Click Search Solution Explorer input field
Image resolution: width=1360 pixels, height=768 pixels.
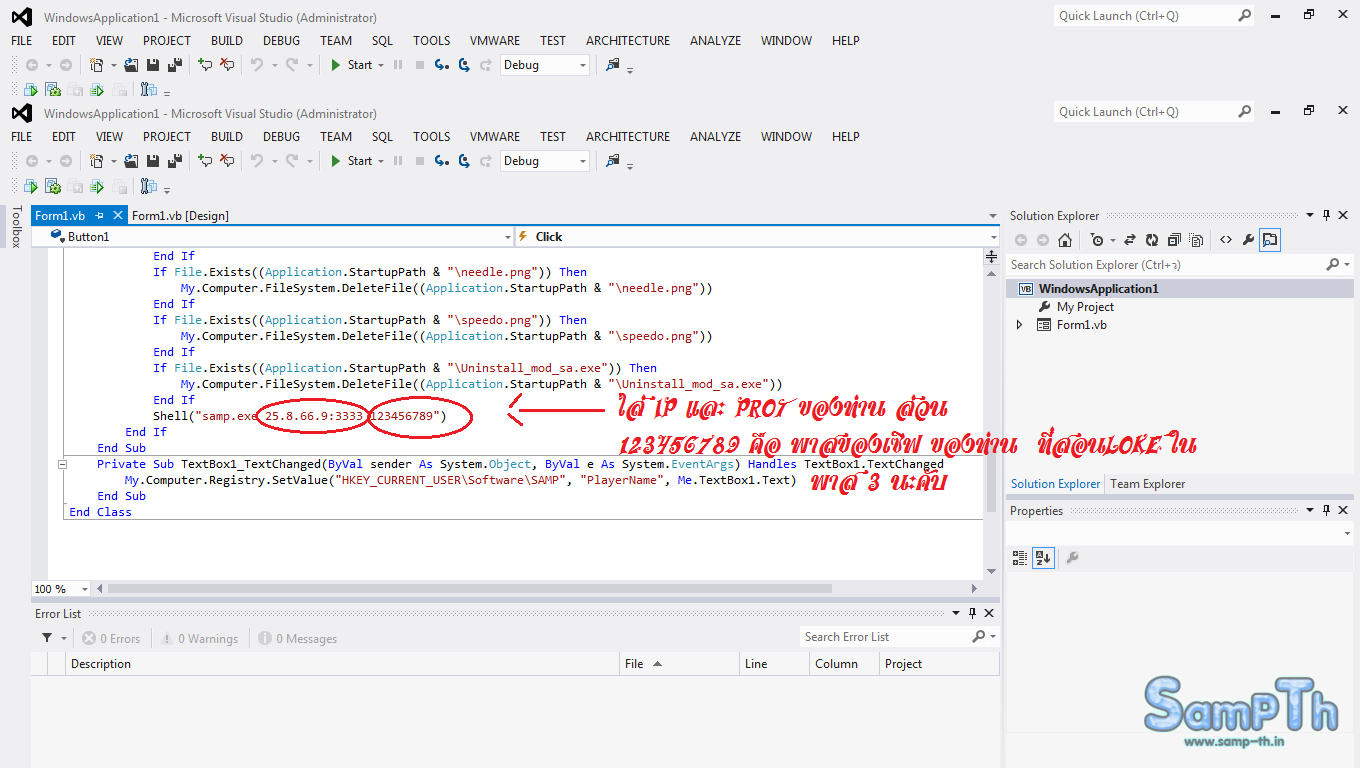tap(1165, 265)
